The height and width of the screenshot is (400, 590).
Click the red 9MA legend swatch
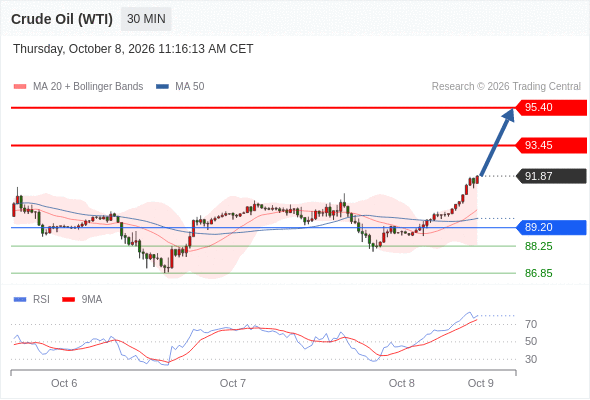[68, 300]
